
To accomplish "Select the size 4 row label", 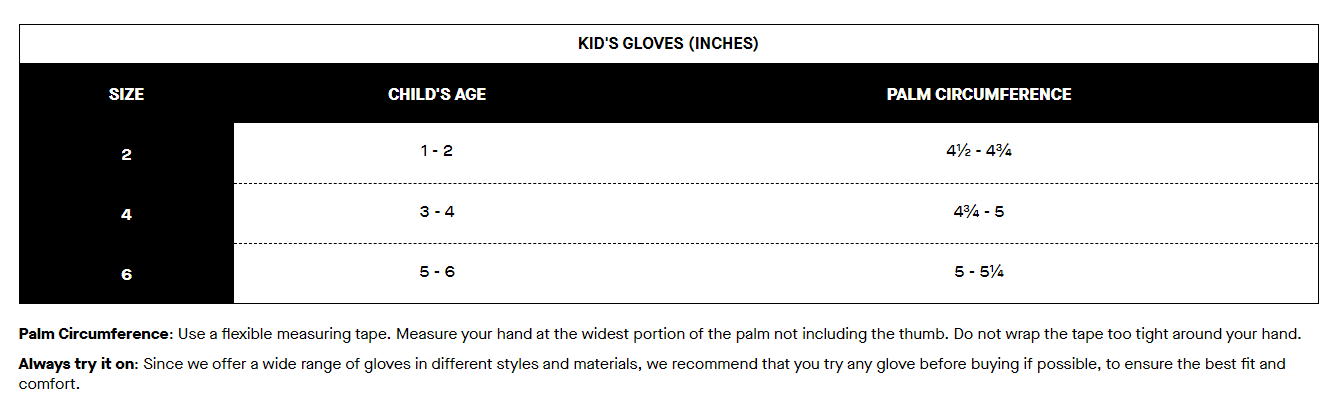I will pyautogui.click(x=126, y=214).
